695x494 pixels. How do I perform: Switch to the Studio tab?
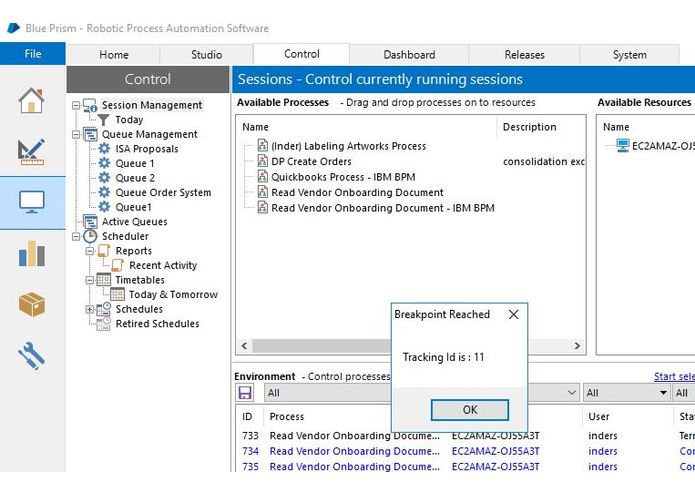pyautogui.click(x=207, y=54)
